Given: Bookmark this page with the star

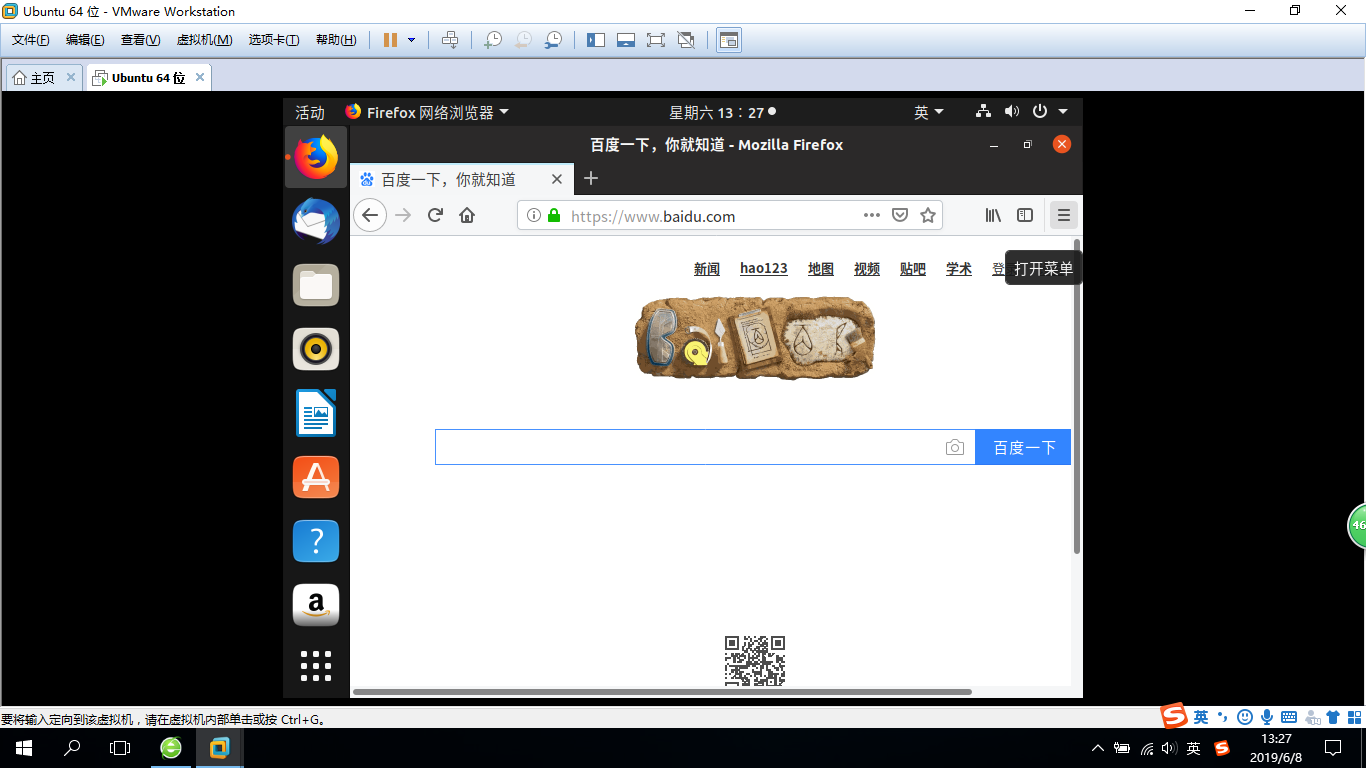Looking at the screenshot, I should (928, 215).
